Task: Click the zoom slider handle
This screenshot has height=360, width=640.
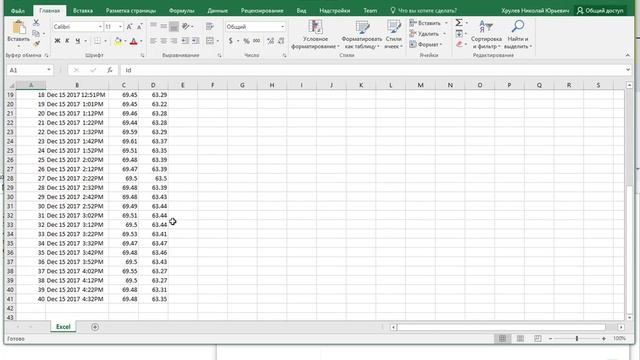Action: click(577, 338)
